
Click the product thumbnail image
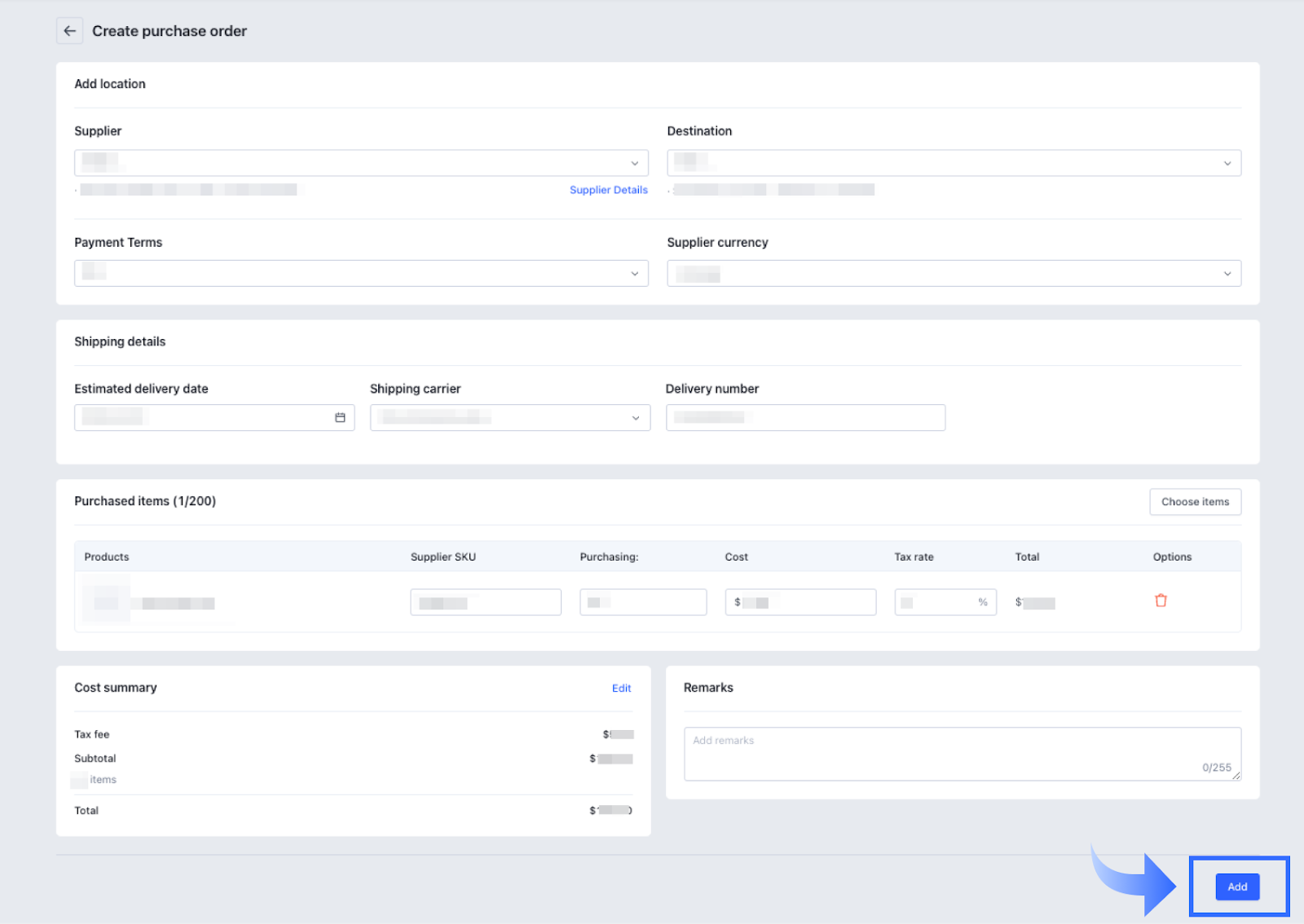[106, 602]
